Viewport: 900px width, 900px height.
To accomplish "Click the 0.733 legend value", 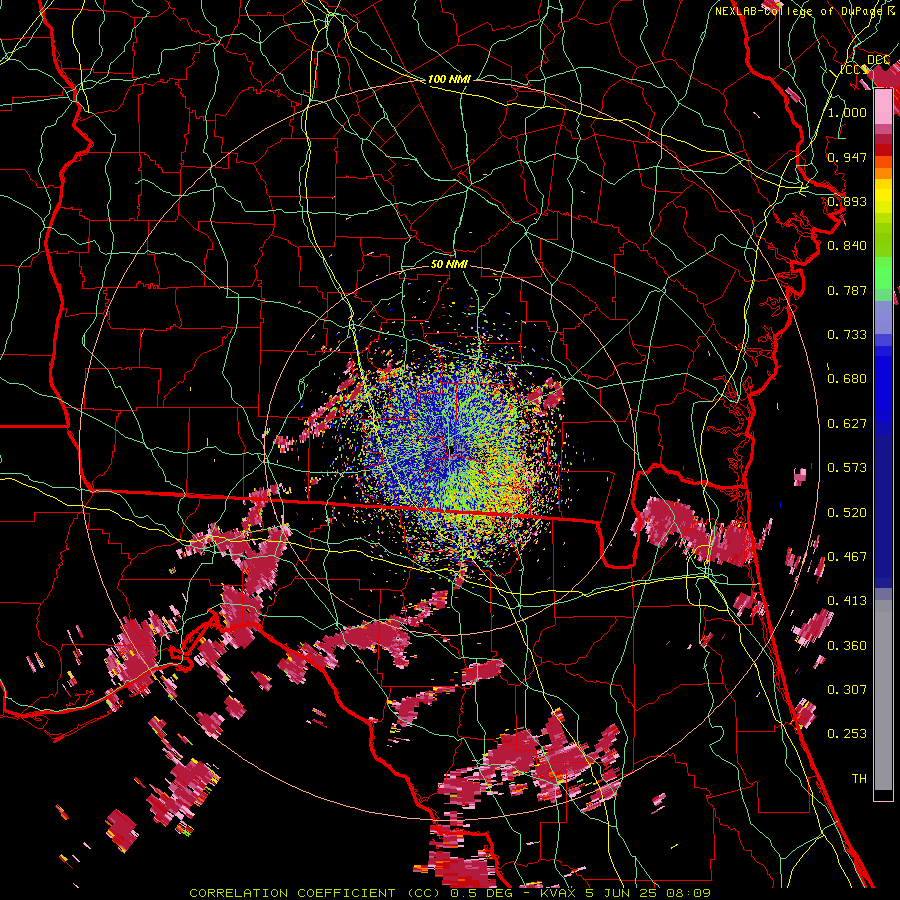I will click(x=847, y=335).
